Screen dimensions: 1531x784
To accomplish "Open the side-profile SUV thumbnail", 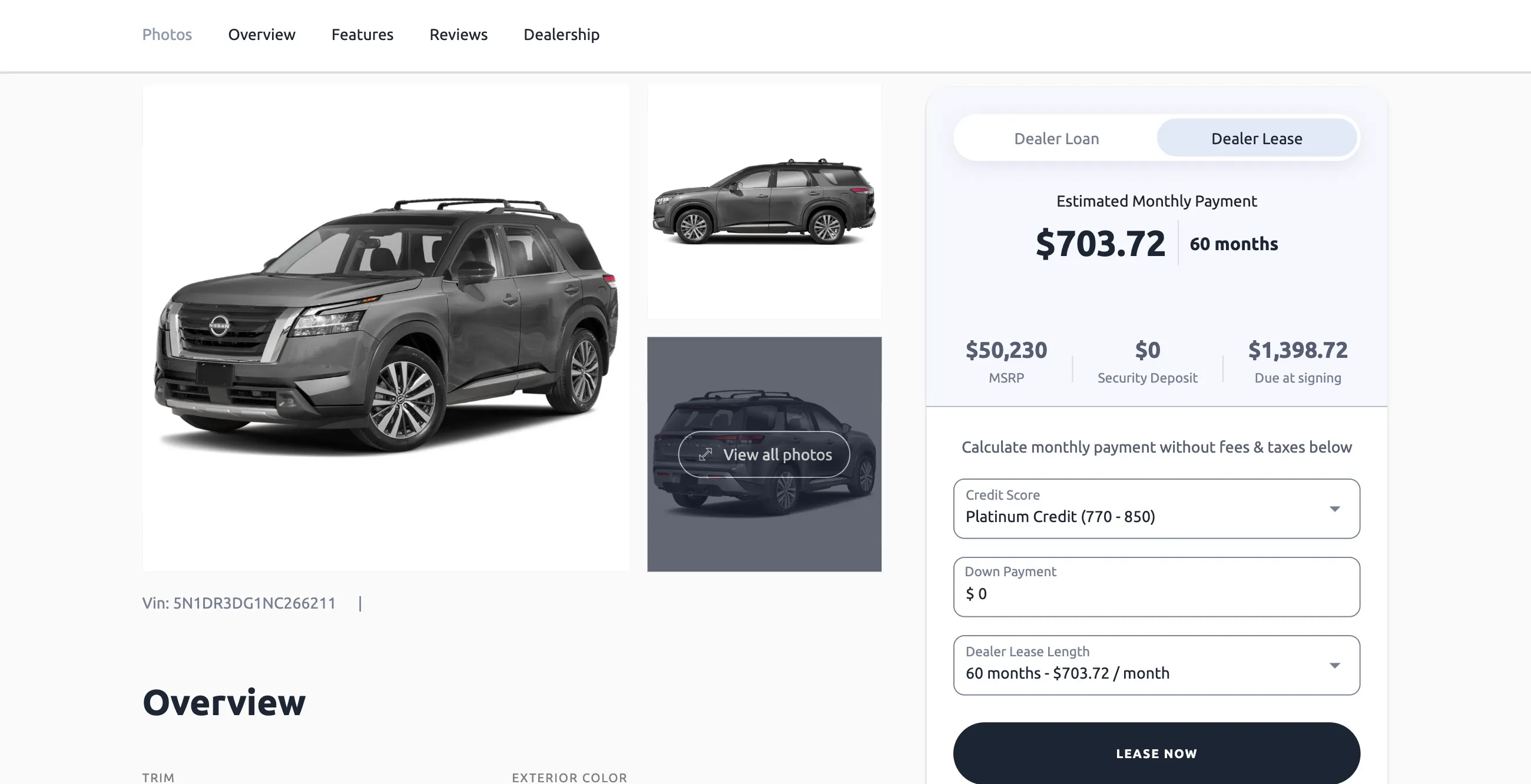I will click(x=764, y=202).
